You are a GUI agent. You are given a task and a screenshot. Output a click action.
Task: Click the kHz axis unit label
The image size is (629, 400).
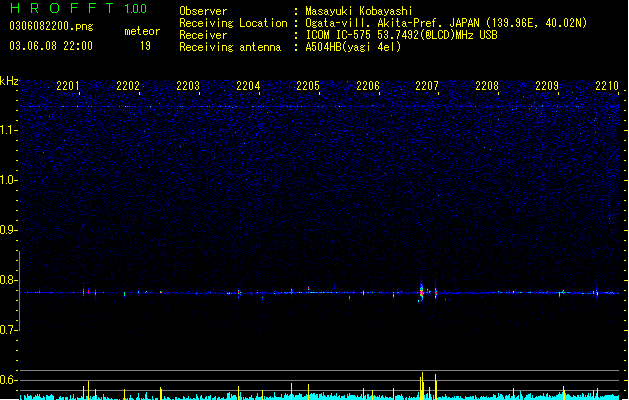pos(9,81)
